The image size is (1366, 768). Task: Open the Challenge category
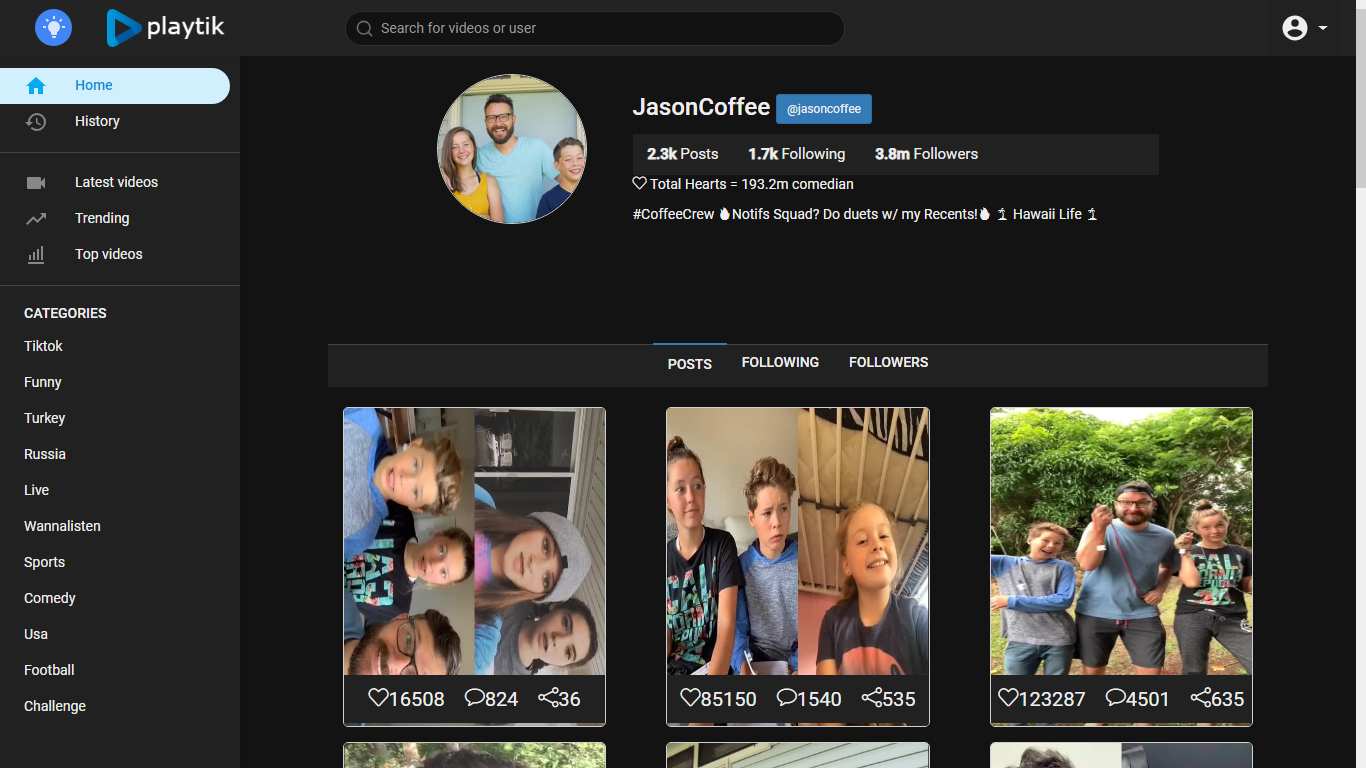click(54, 705)
